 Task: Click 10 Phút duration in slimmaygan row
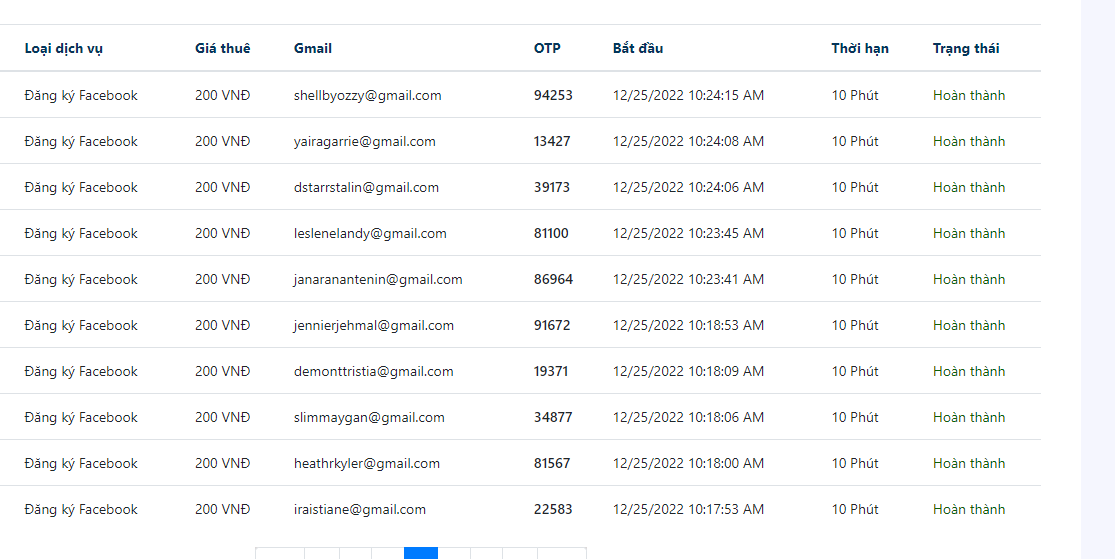tap(855, 417)
